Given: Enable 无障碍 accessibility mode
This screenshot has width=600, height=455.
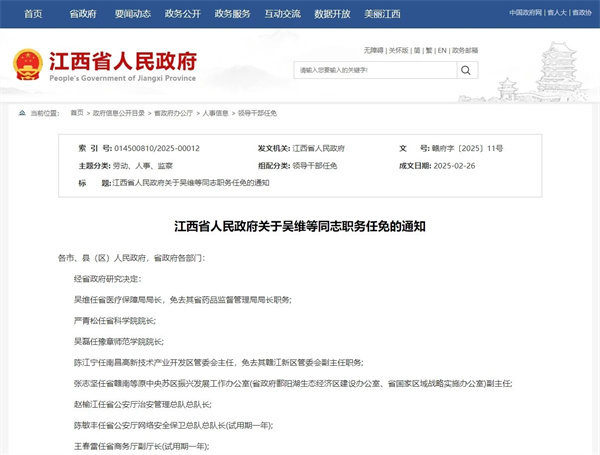Looking at the screenshot, I should click(374, 49).
